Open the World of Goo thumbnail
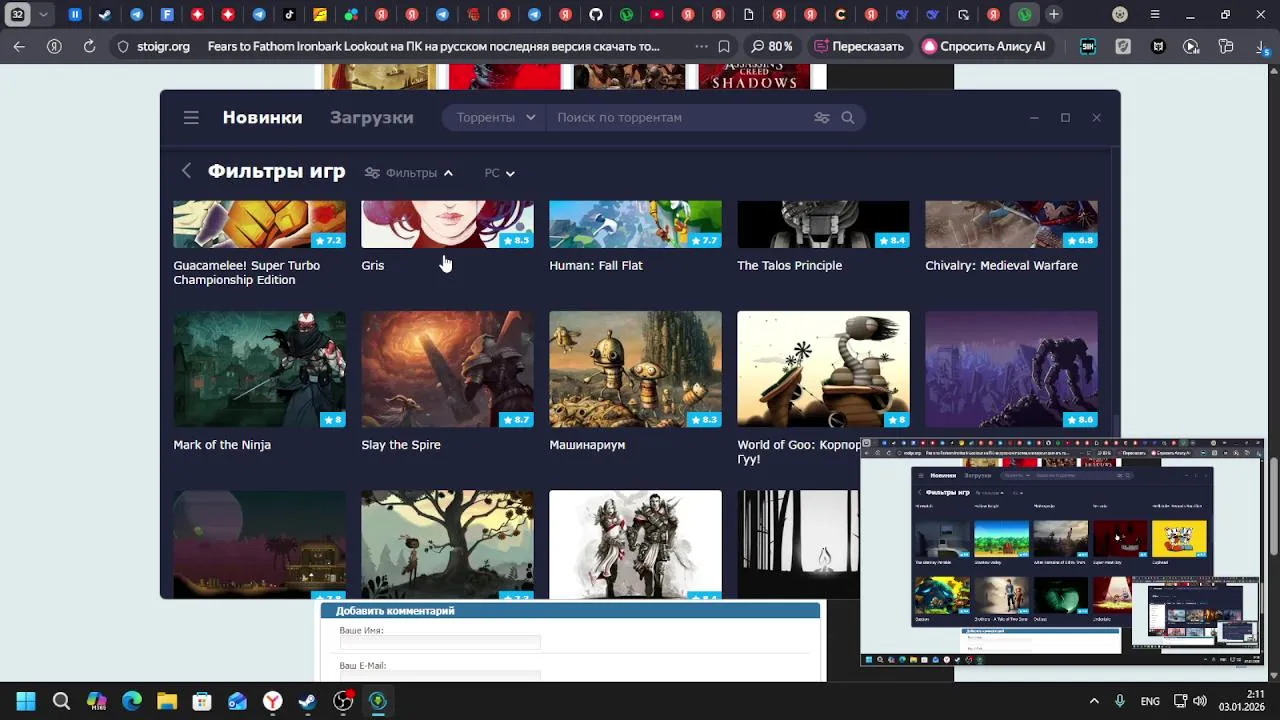1280x720 pixels. 823,369
